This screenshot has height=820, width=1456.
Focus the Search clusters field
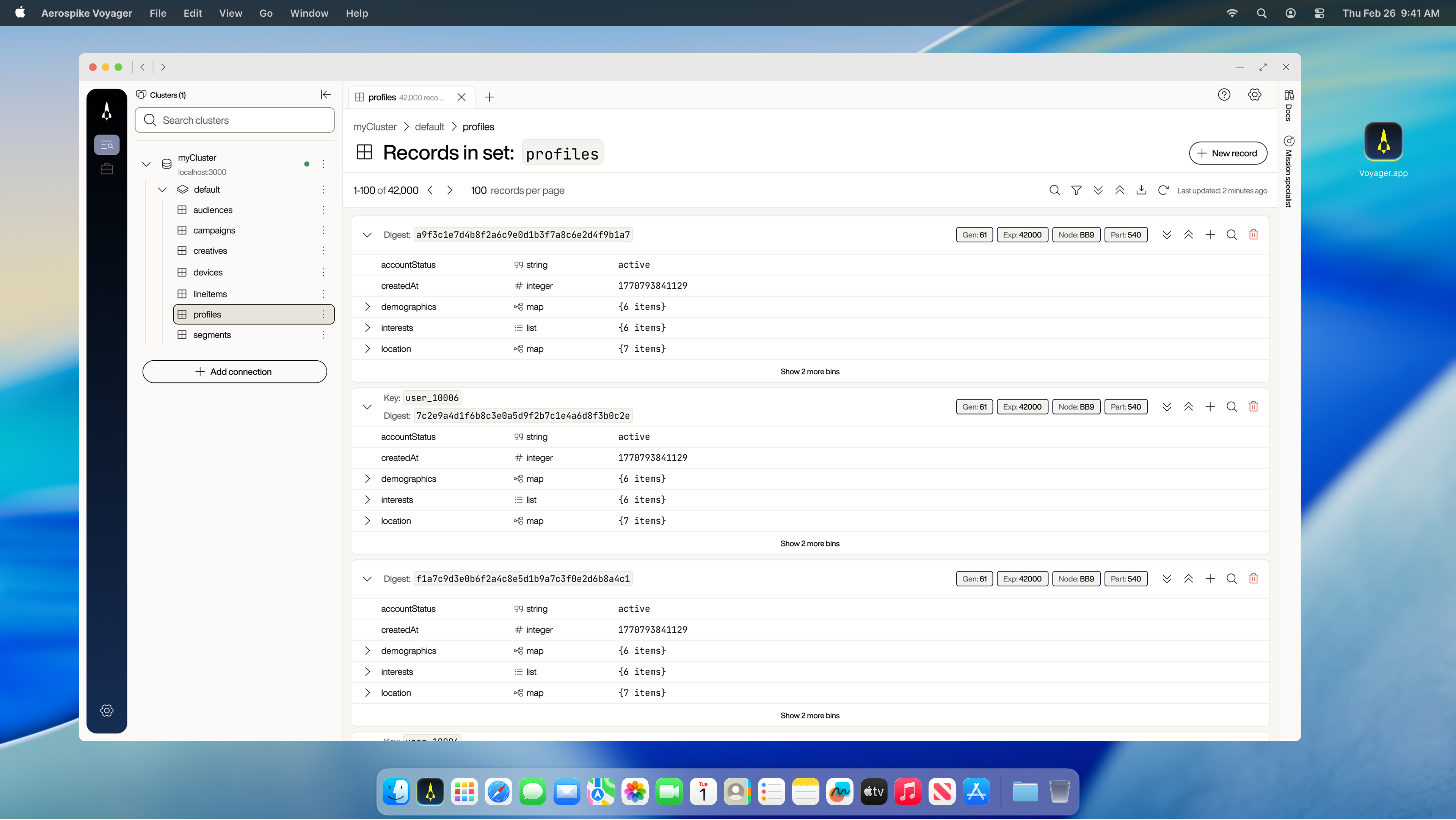(235, 120)
